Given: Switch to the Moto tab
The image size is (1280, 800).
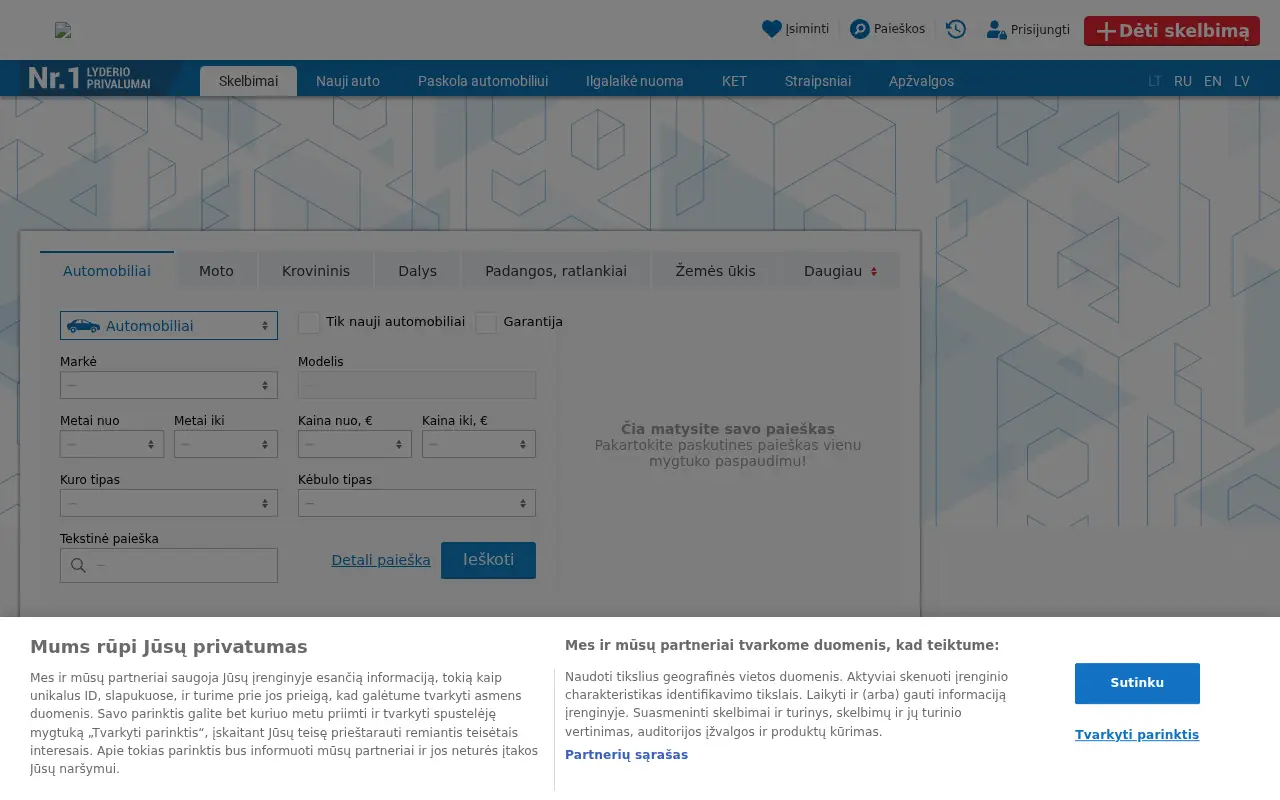Looking at the screenshot, I should pyautogui.click(x=216, y=271).
